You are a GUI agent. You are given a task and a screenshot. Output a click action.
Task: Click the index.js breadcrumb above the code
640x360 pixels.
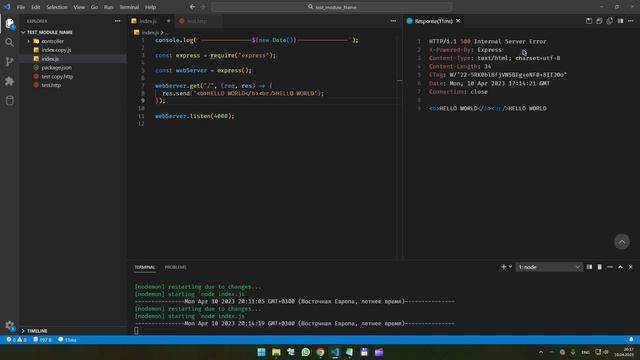150,32
